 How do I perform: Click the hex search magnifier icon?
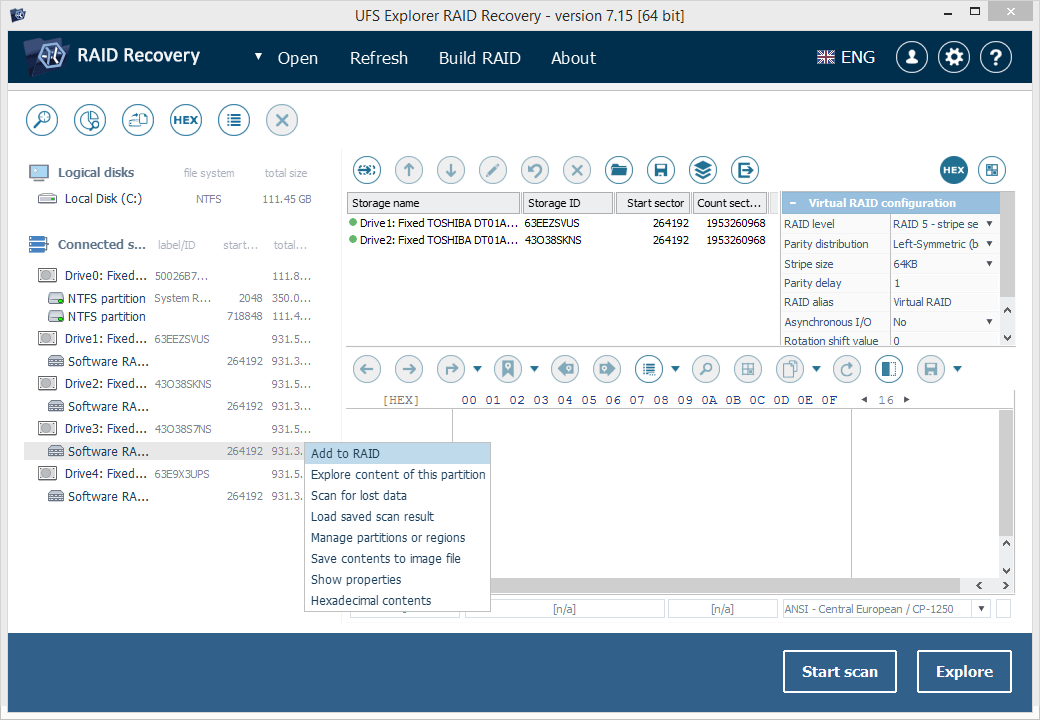pos(706,369)
